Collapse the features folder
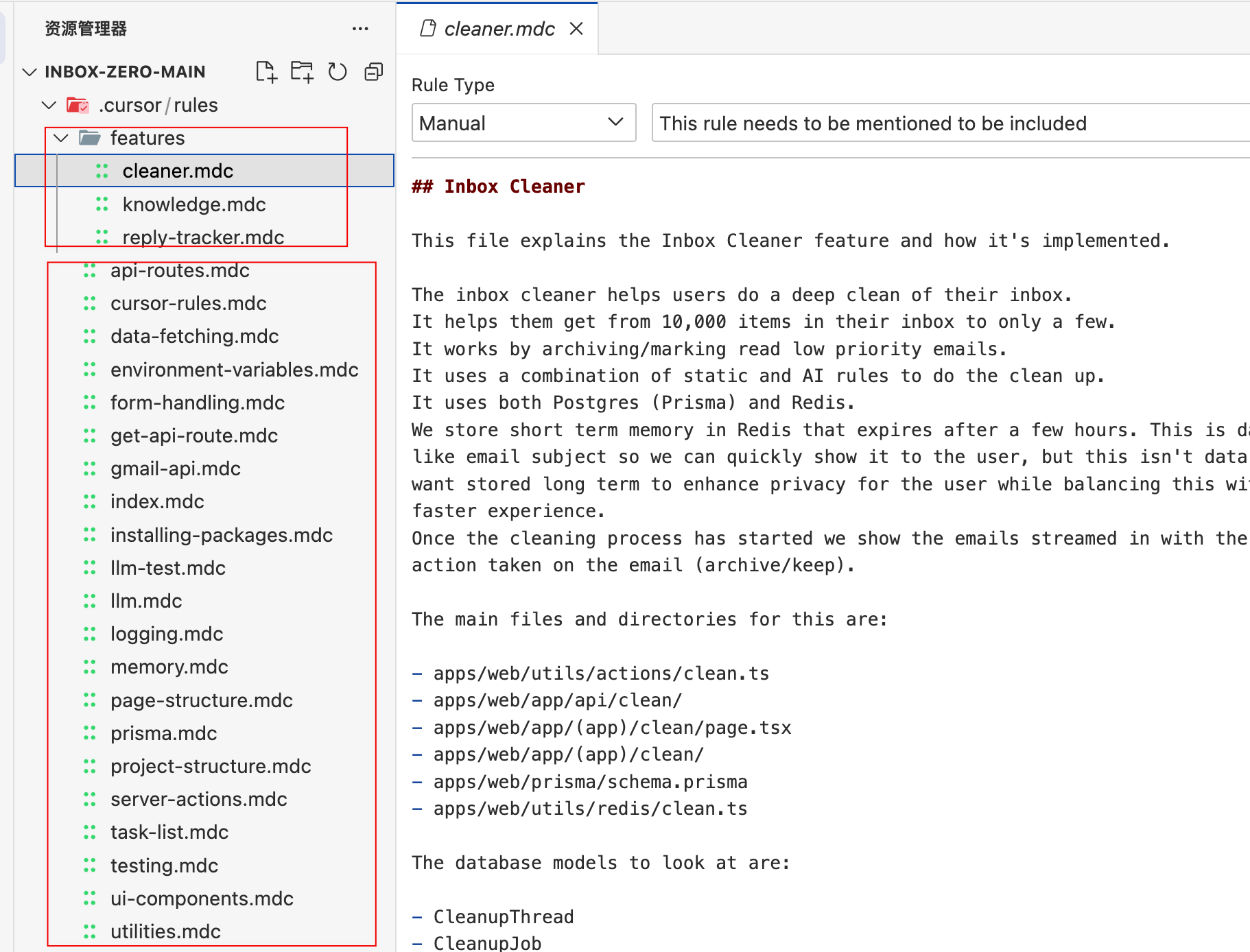Image resolution: width=1250 pixels, height=952 pixels. pos(60,137)
